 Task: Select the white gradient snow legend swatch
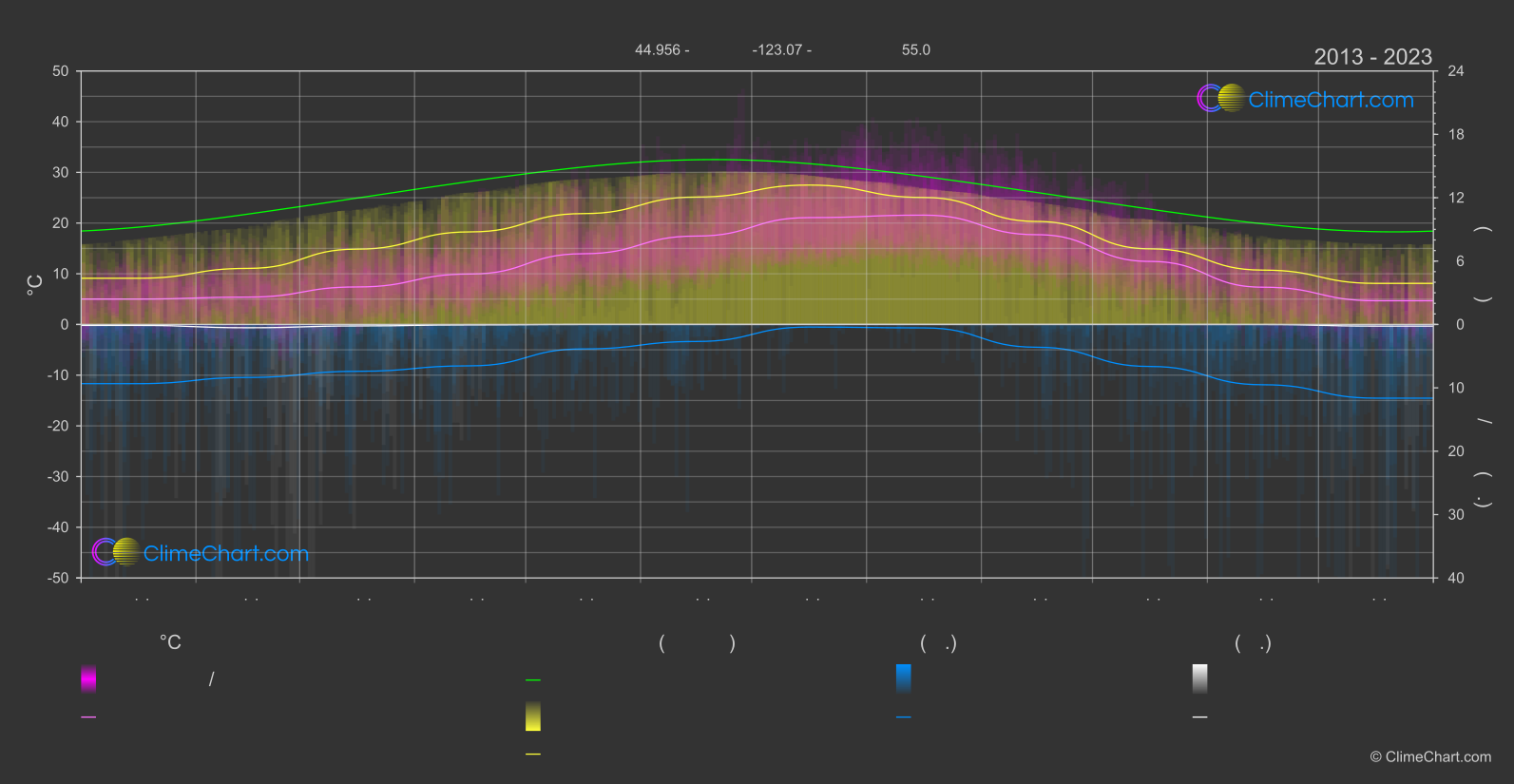coord(1200,679)
